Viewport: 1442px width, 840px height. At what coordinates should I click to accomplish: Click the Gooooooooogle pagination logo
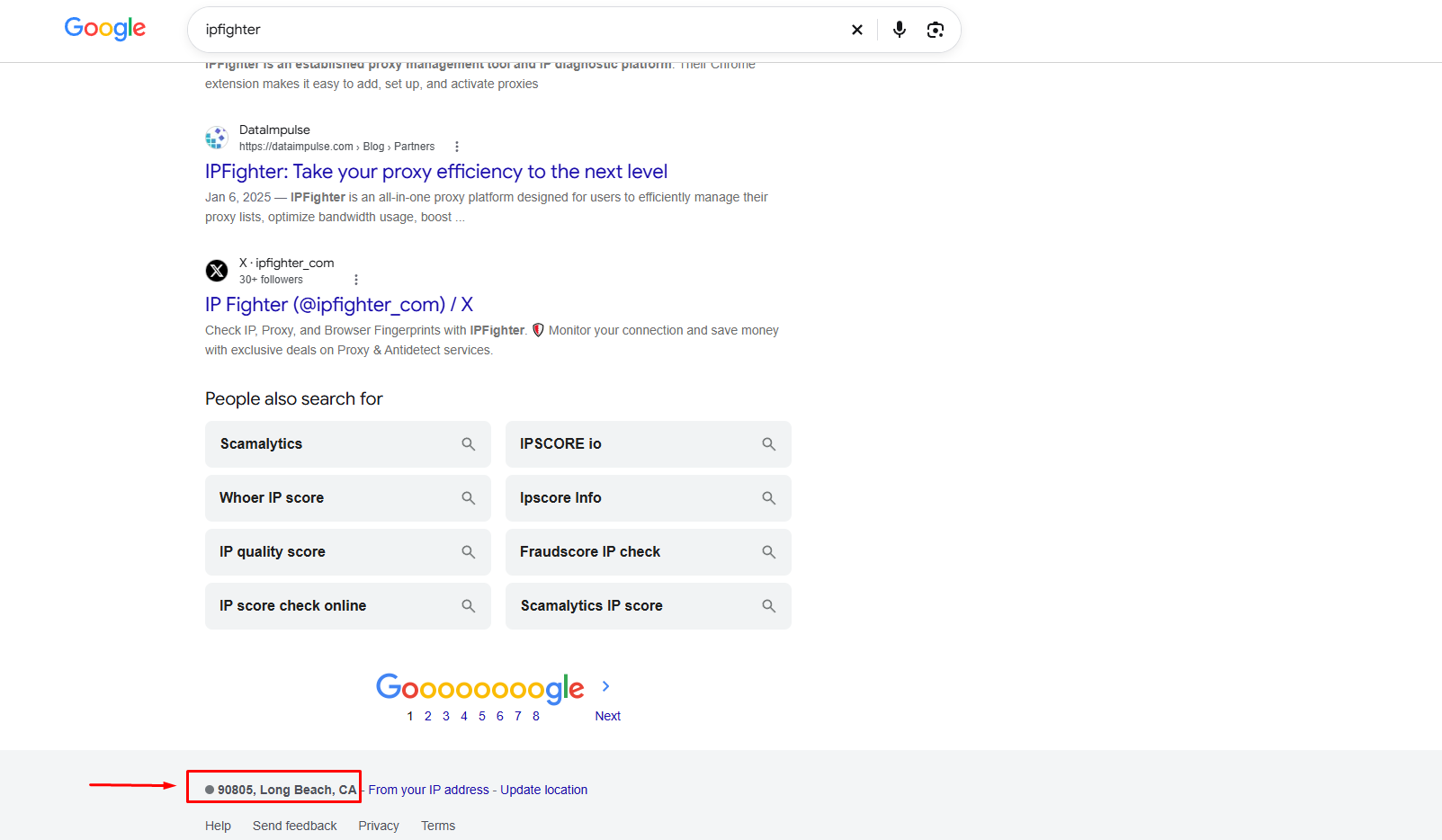pos(480,689)
